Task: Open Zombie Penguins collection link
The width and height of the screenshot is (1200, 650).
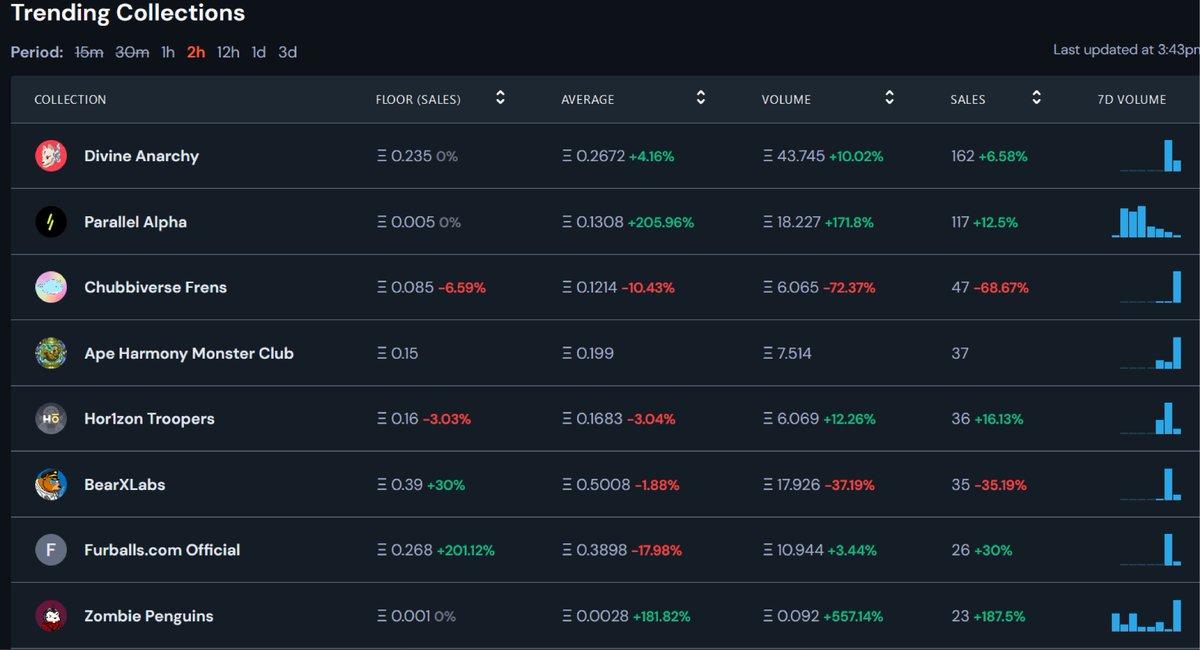Action: coord(149,616)
